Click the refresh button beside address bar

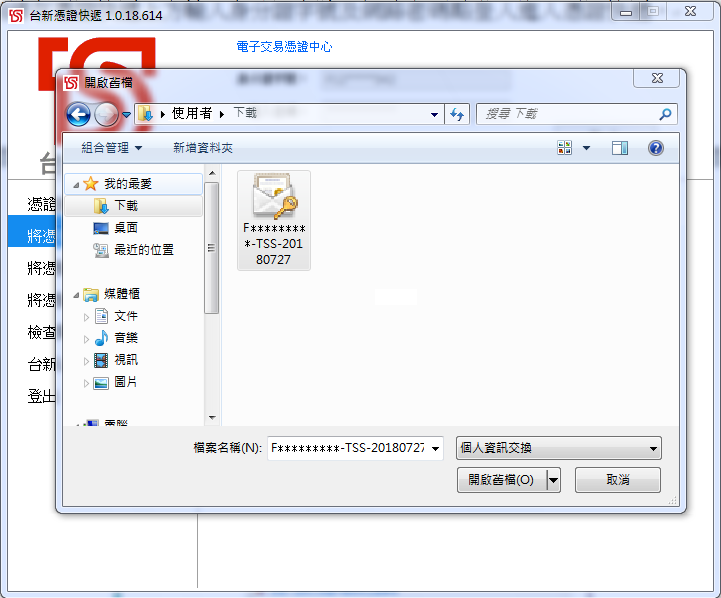pos(458,115)
